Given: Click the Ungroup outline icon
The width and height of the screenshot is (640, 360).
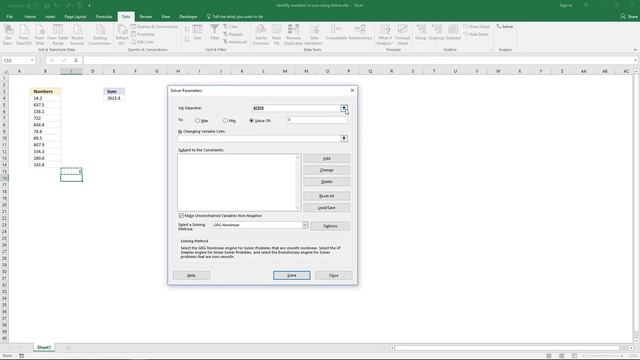Looking at the screenshot, I should (x=436, y=33).
